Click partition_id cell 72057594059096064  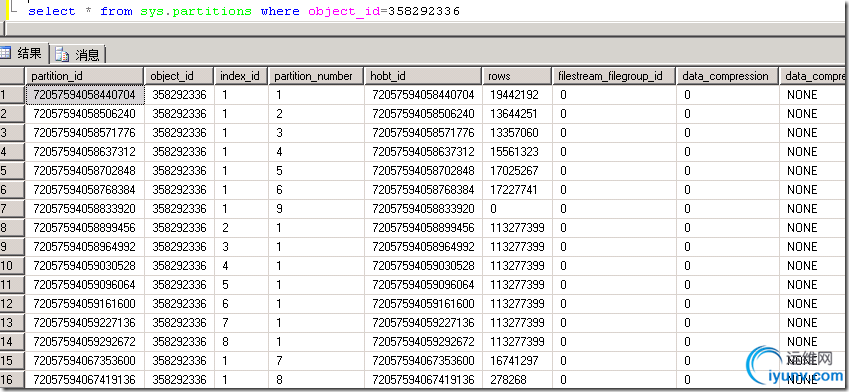click(x=84, y=285)
